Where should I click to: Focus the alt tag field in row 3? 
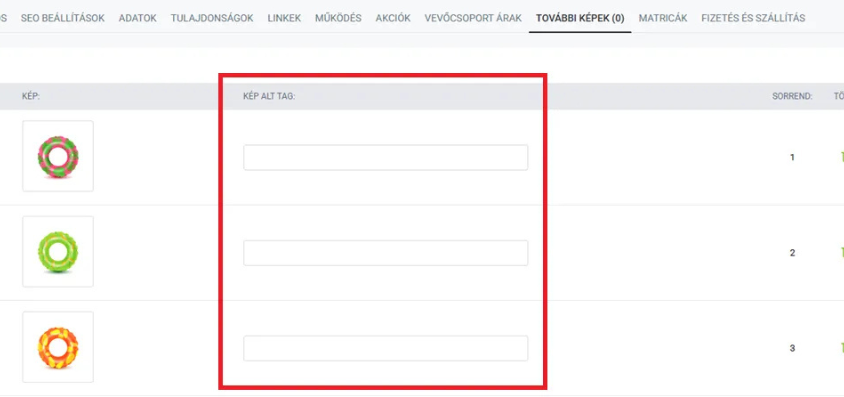point(385,348)
